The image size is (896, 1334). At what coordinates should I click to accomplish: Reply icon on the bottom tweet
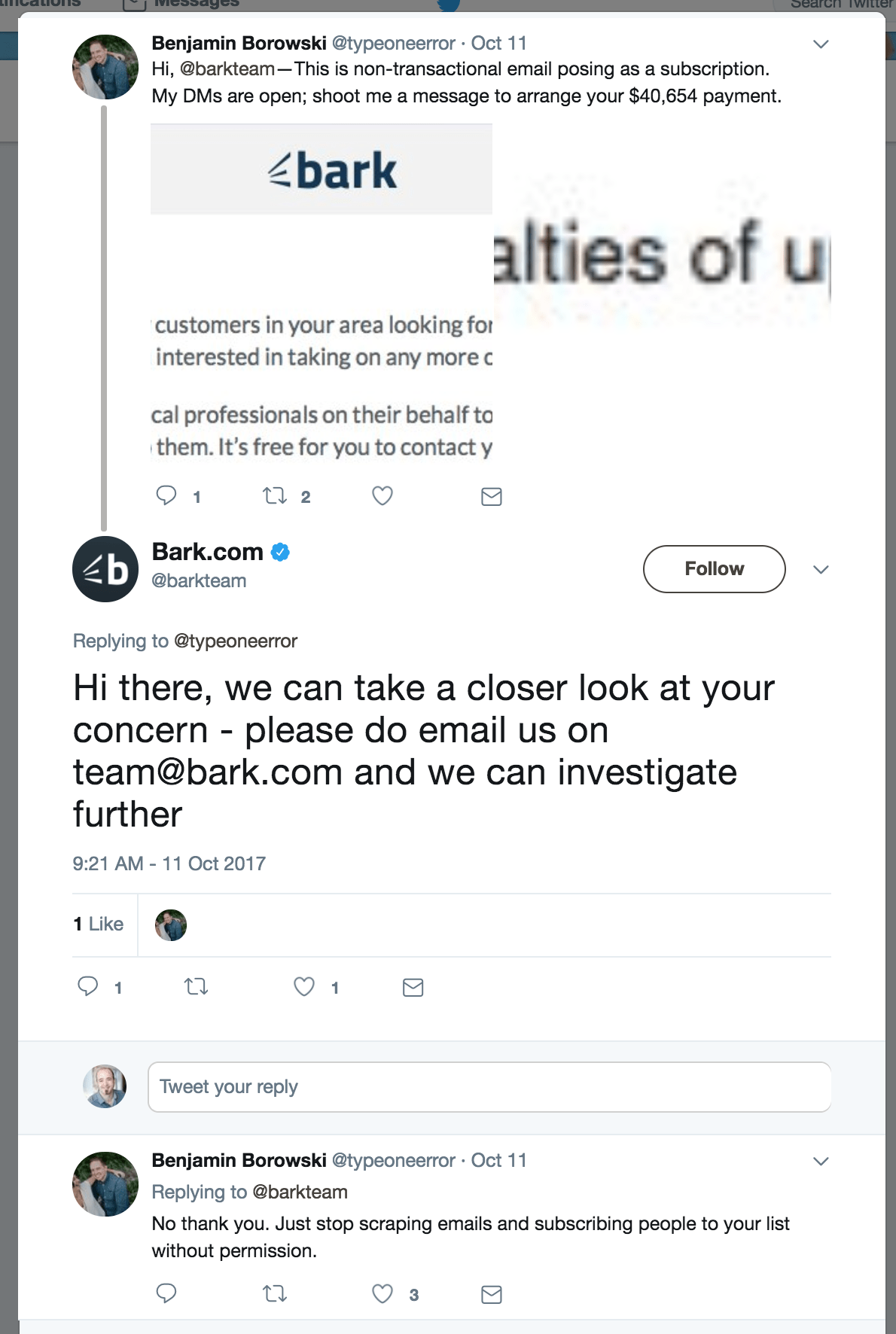coord(166,1293)
